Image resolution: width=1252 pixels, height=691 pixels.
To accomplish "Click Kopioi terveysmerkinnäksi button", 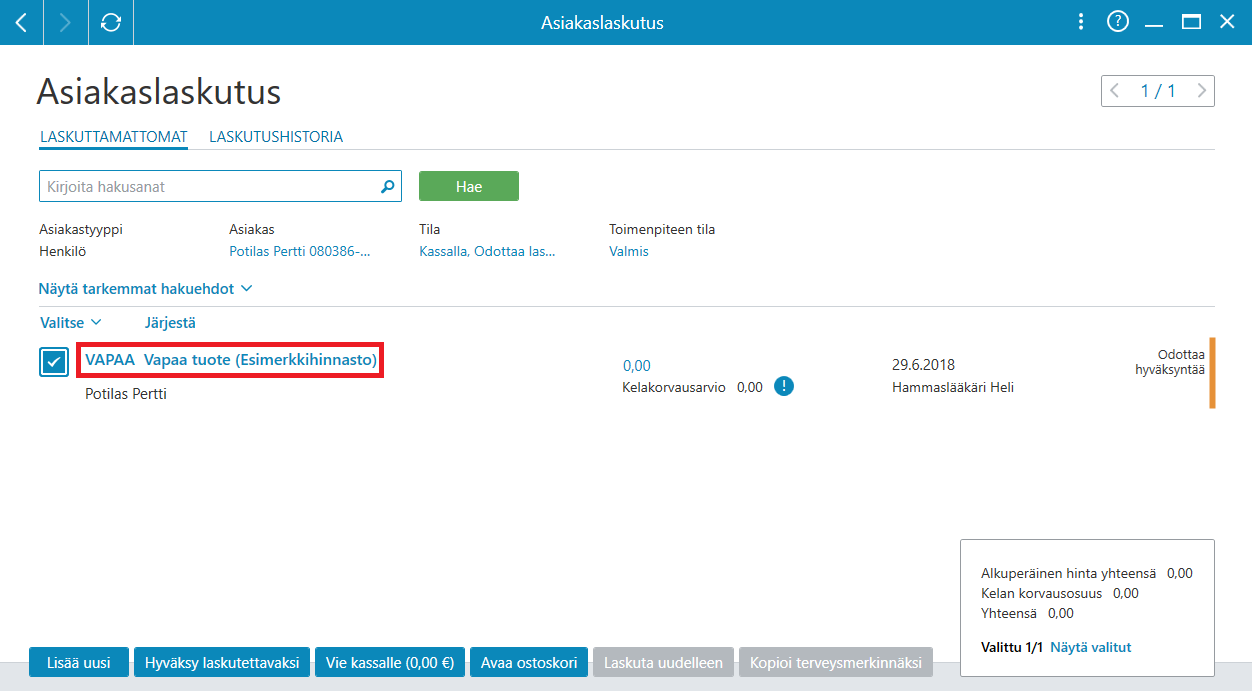I will (x=836, y=662).
